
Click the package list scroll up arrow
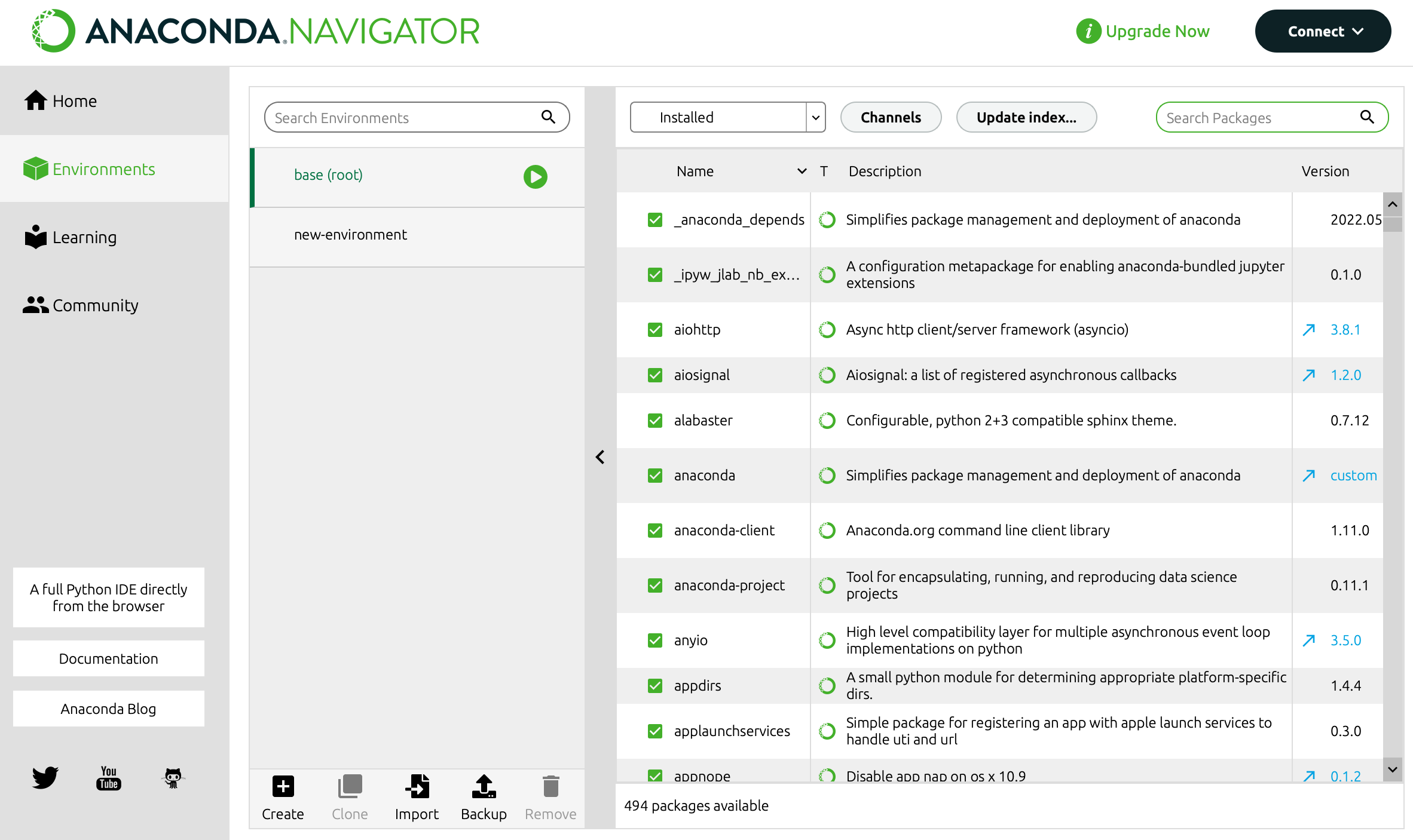click(x=1393, y=204)
